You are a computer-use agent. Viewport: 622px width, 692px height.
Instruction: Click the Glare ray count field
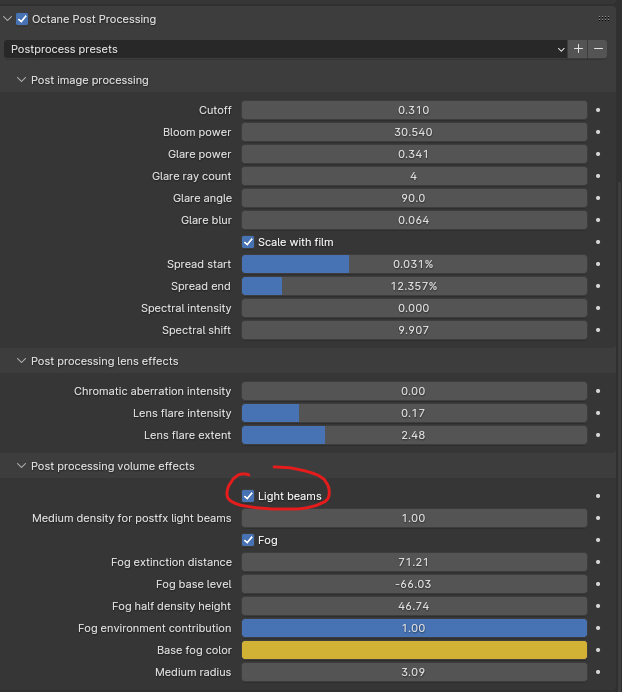[x=413, y=176]
